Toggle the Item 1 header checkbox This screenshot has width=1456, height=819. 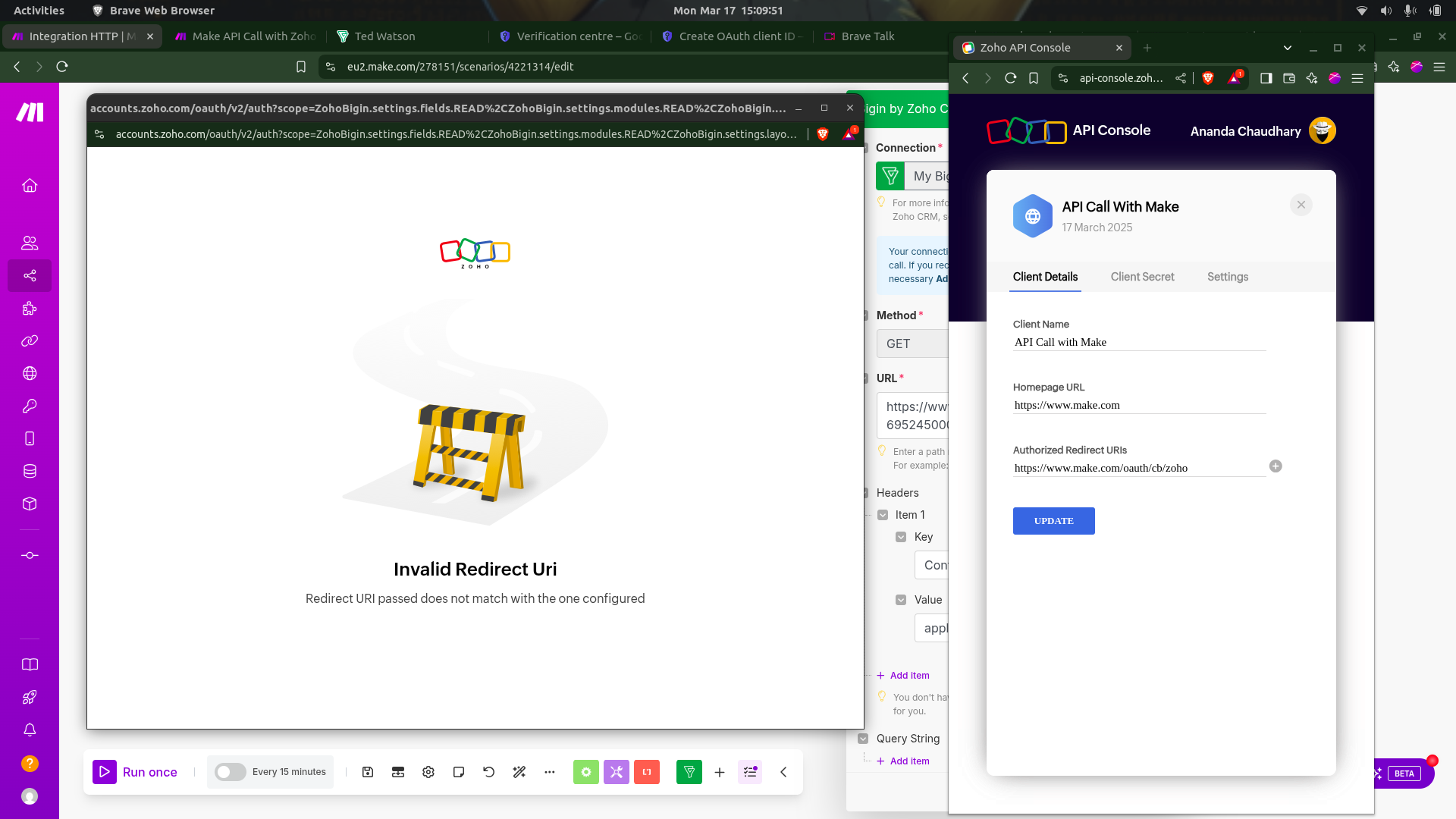(883, 515)
